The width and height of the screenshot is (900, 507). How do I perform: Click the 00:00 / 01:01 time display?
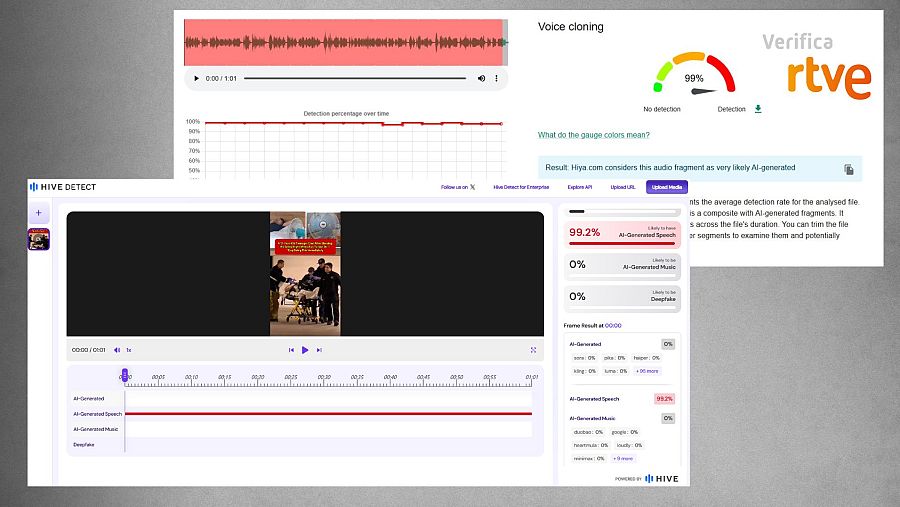[x=88, y=350]
